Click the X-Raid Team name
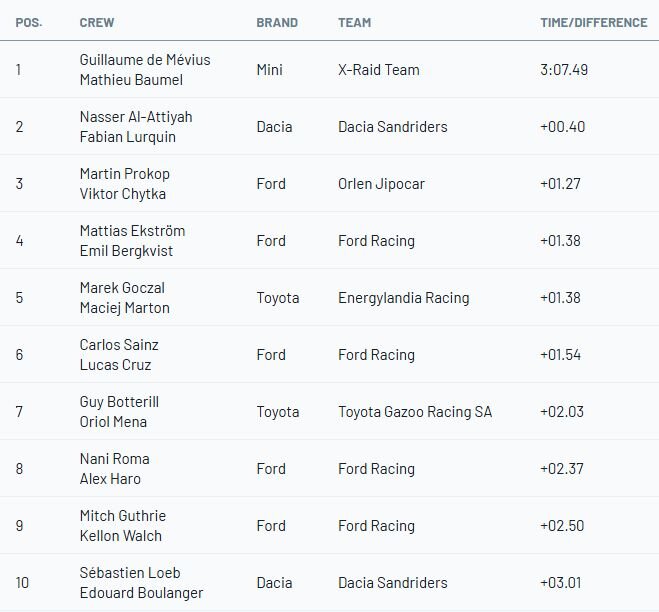 tap(379, 70)
